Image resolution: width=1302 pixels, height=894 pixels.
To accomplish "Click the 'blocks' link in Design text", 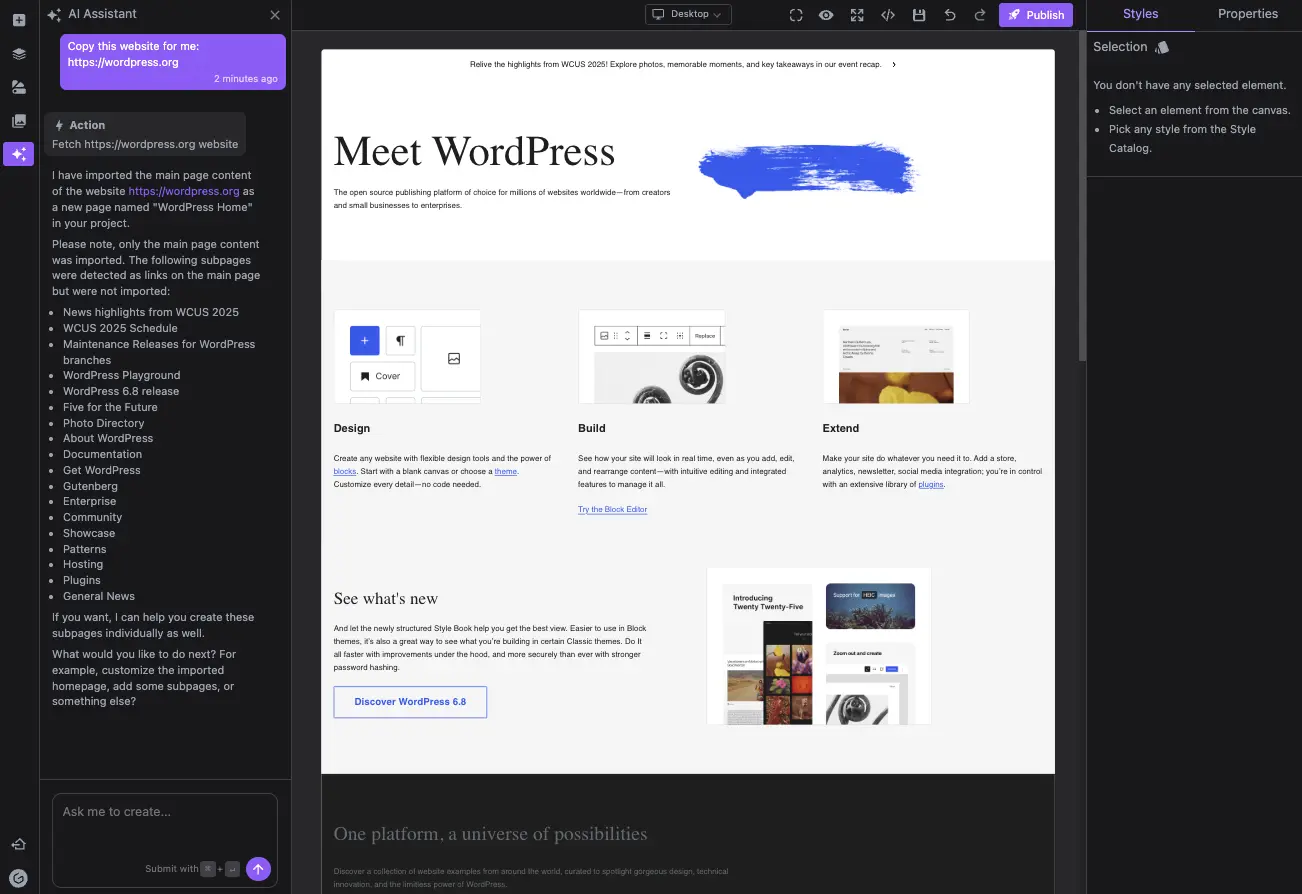I will (x=345, y=471).
